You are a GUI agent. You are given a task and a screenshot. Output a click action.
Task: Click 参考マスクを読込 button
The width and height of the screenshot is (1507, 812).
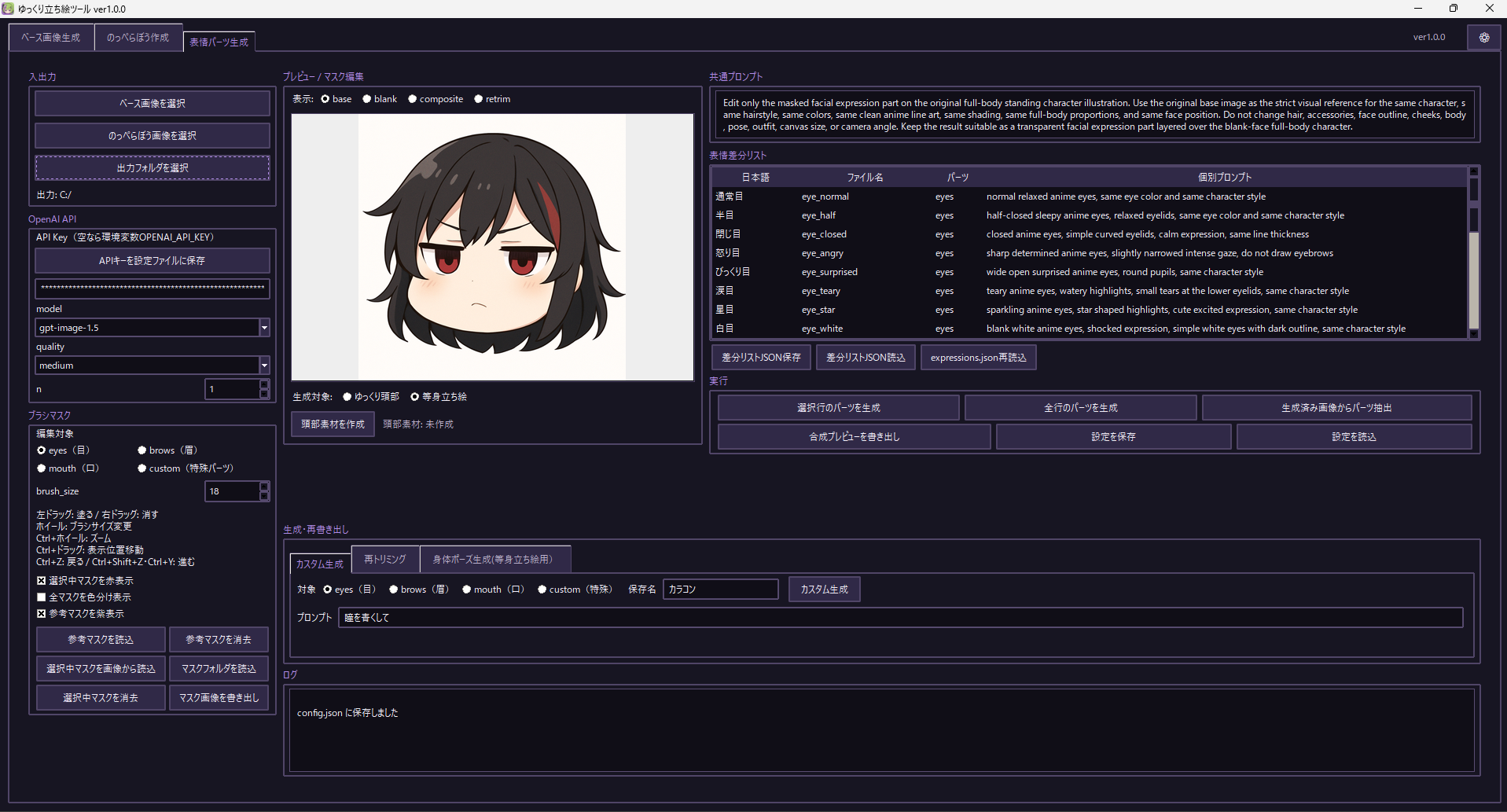[x=101, y=640]
